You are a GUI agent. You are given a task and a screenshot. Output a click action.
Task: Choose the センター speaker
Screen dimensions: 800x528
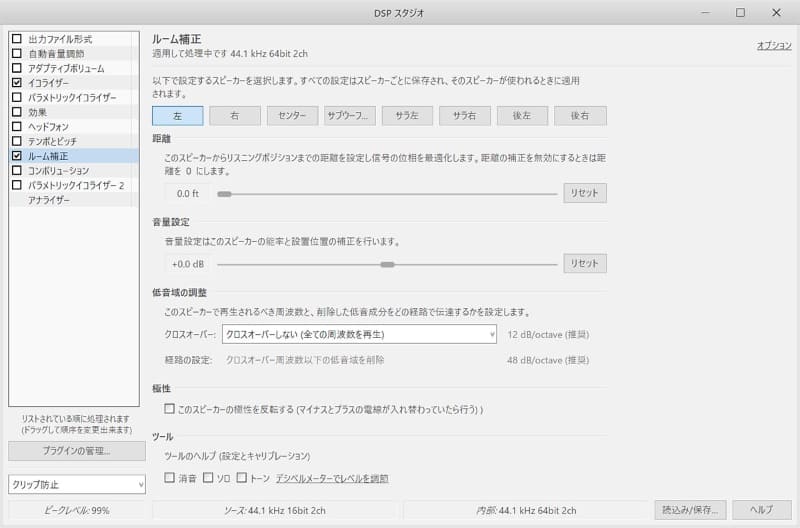tap(292, 116)
